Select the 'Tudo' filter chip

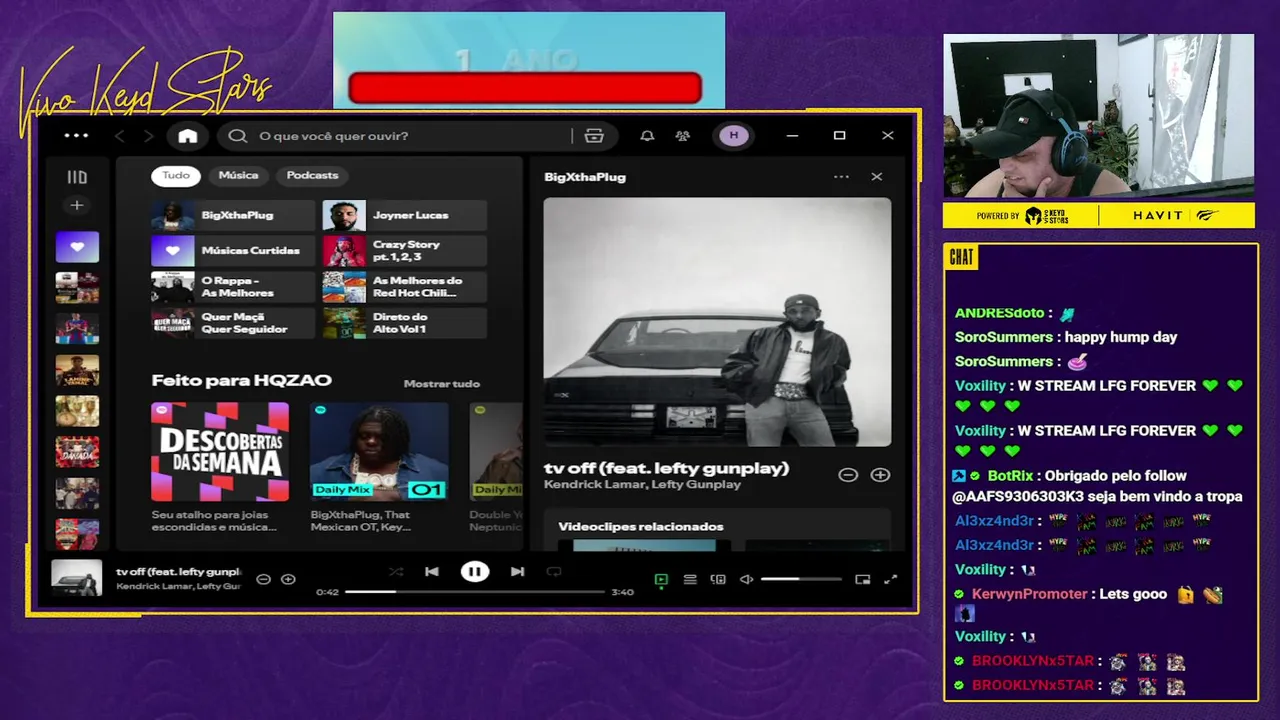click(176, 175)
